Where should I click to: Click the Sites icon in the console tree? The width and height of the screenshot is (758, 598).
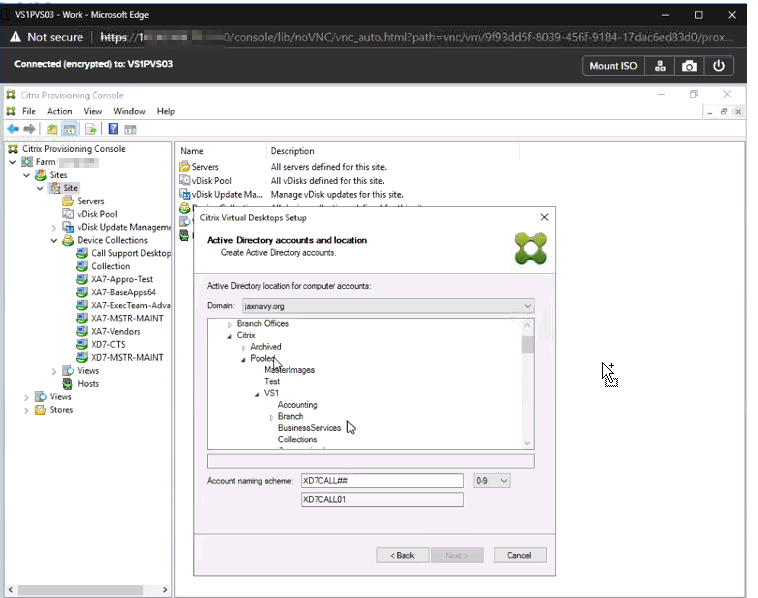point(41,175)
